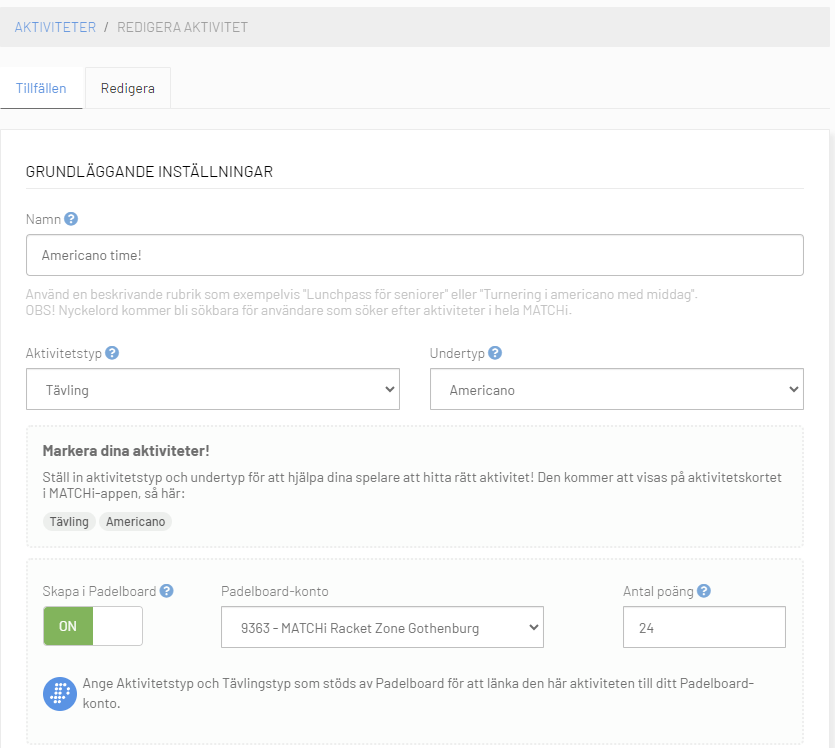Click the round blue Padelboard logo icon
835x748 pixels.
60,694
